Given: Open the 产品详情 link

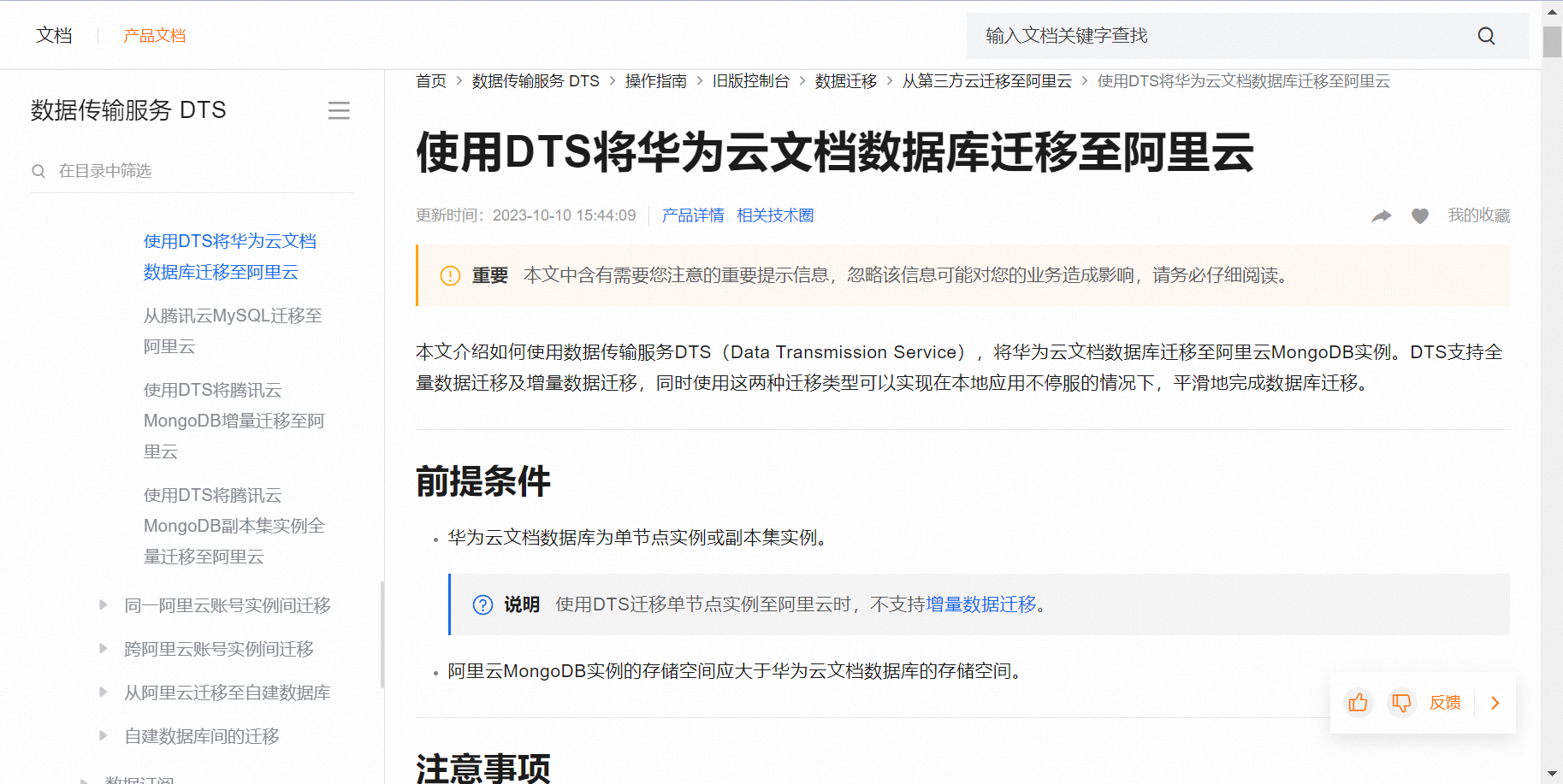Looking at the screenshot, I should click(693, 215).
